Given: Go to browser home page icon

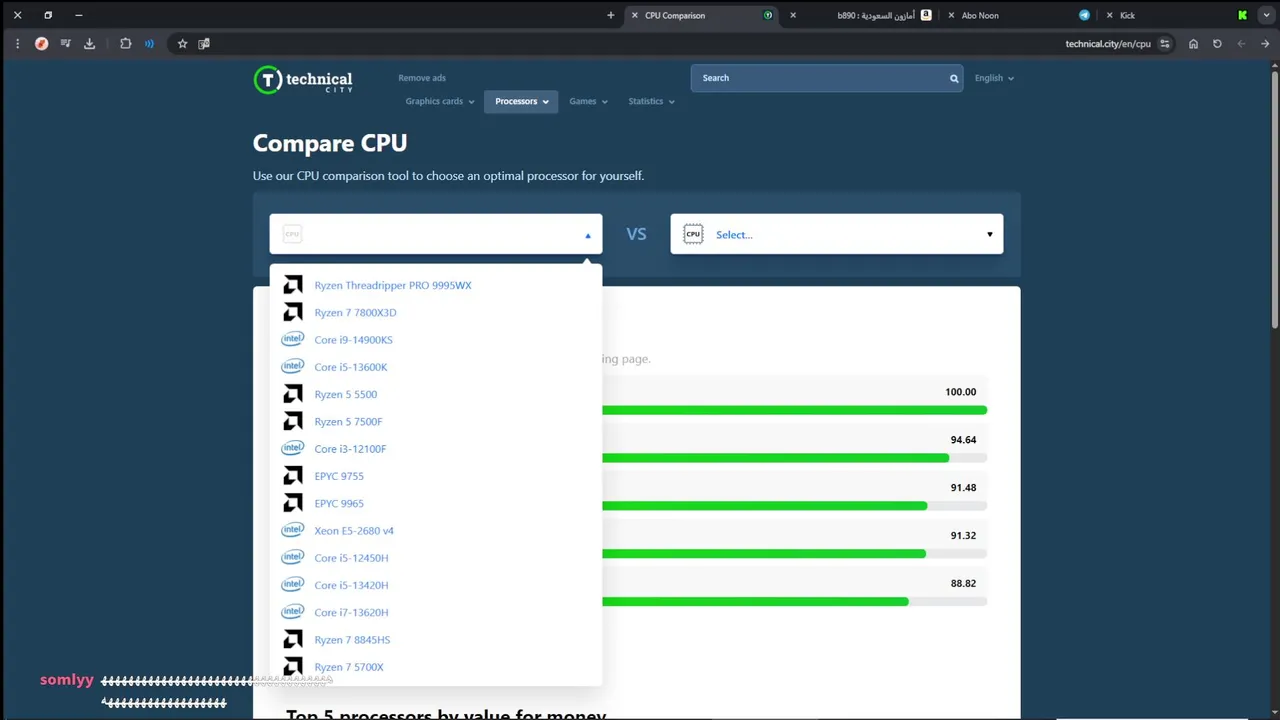Looking at the screenshot, I should point(1193,44).
